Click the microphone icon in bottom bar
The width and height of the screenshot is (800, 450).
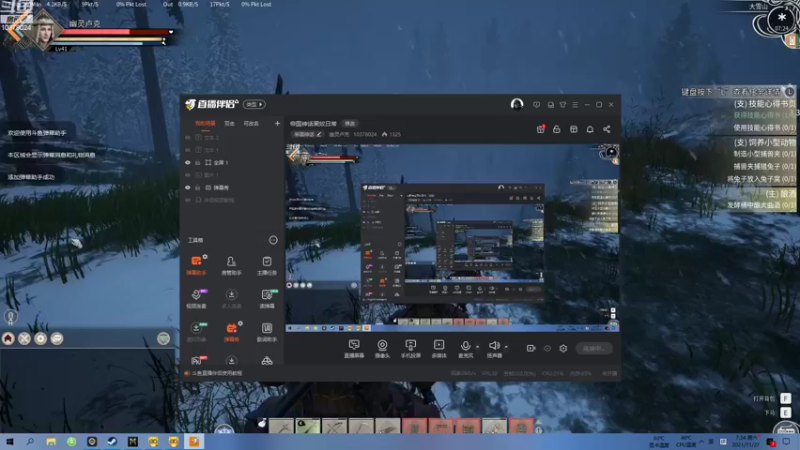click(465, 347)
